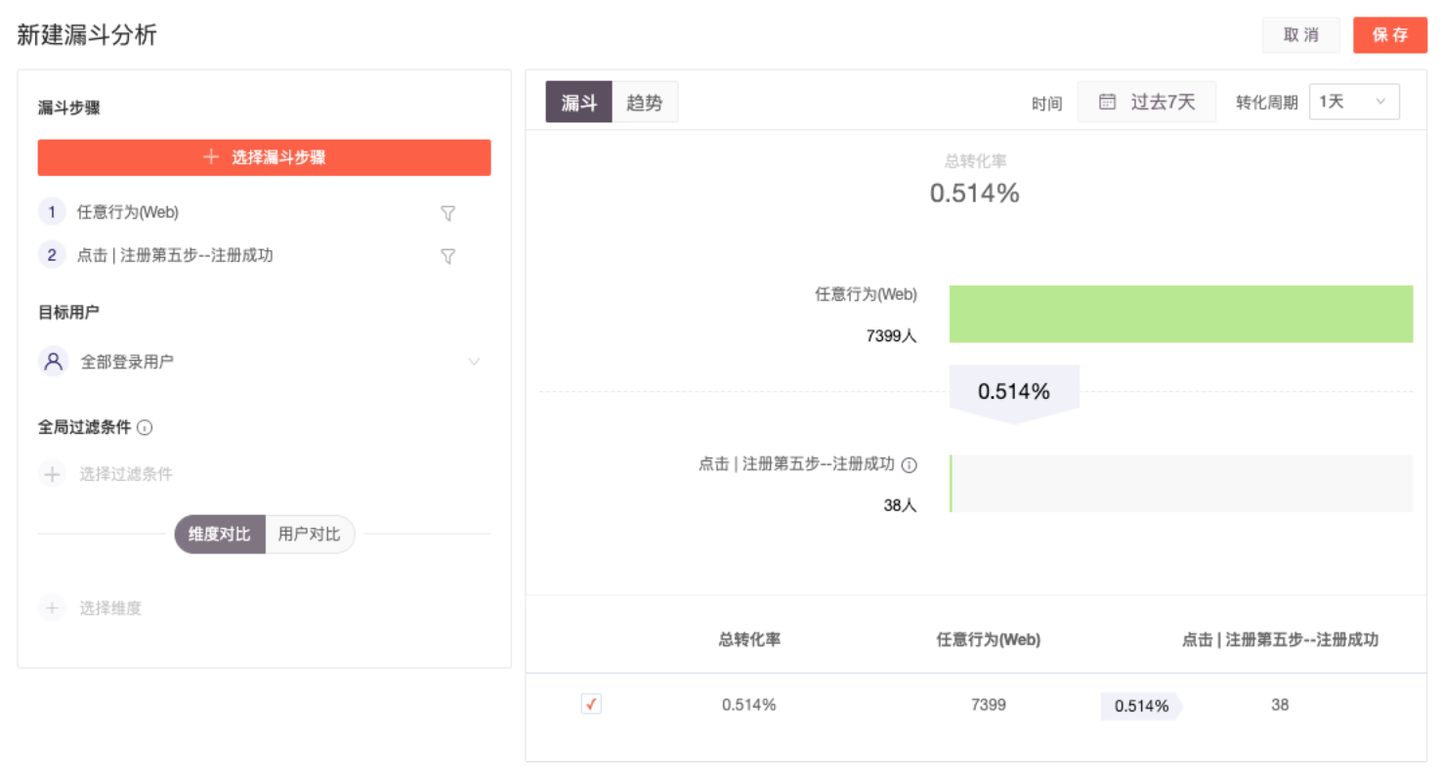The width and height of the screenshot is (1440, 780).
Task: Click the large 0.514% total conversion value
Action: tap(974, 193)
